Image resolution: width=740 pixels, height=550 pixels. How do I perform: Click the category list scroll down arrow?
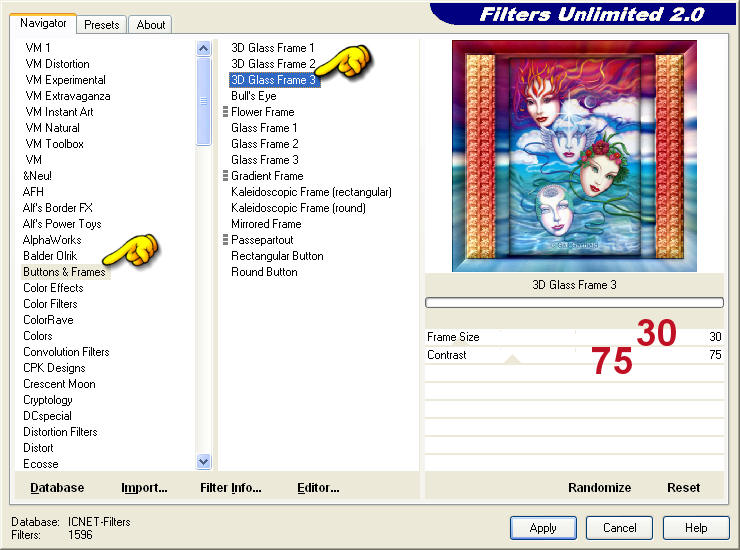tap(203, 462)
